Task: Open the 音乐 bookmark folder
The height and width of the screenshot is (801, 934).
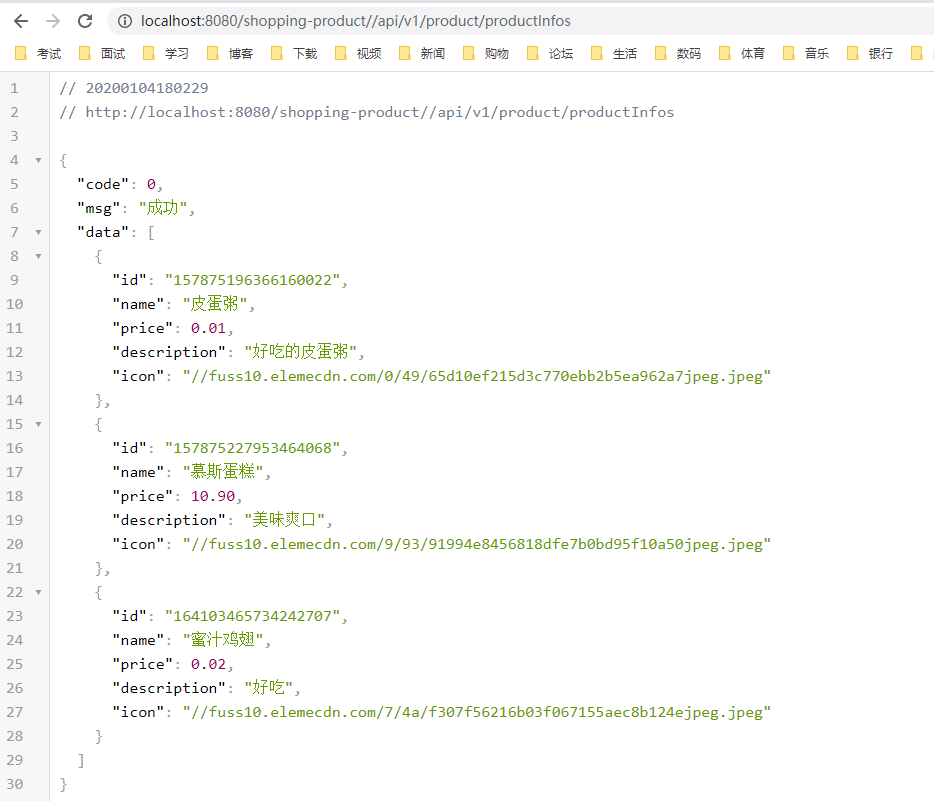Action: tap(805, 54)
